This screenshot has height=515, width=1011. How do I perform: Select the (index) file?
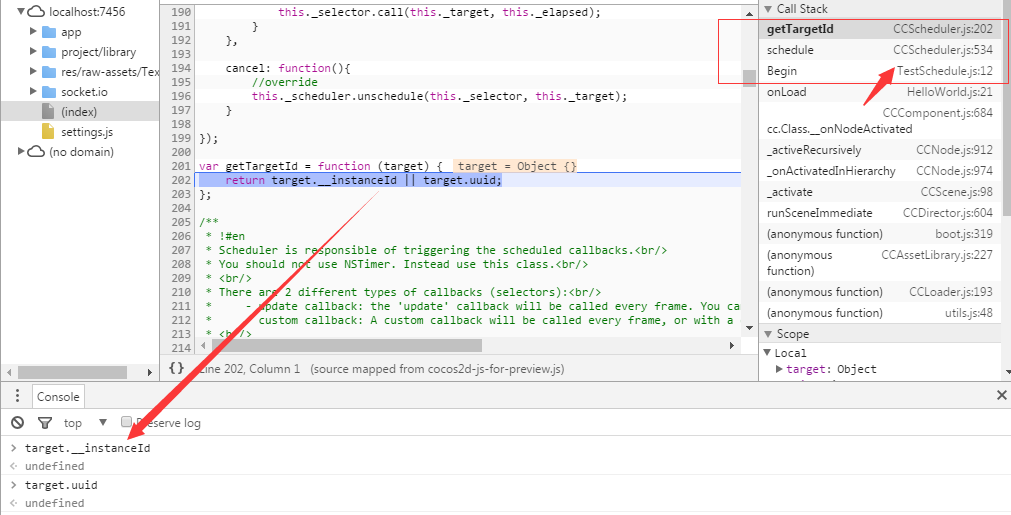pyautogui.click(x=79, y=112)
